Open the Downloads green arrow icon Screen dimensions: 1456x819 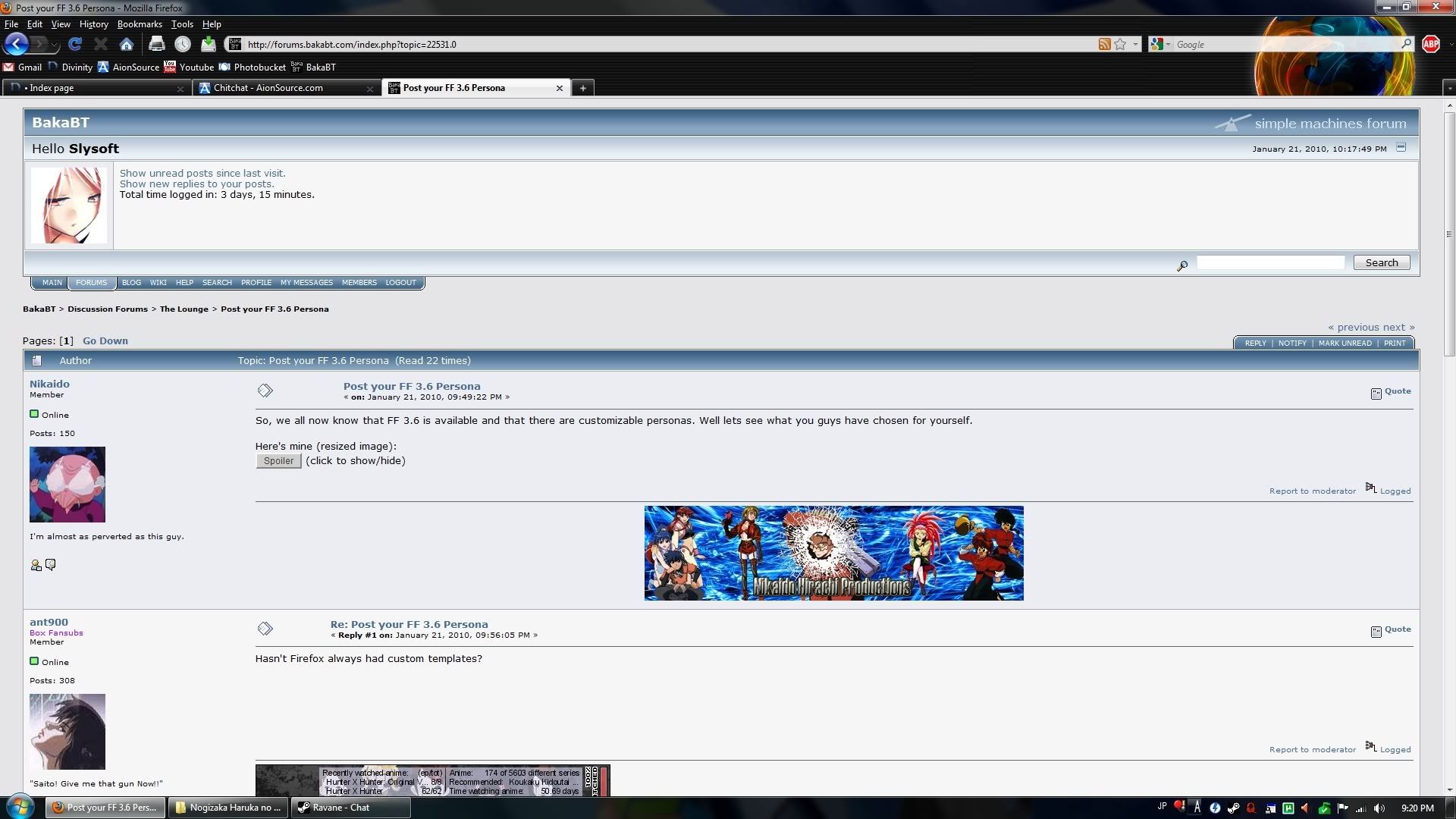[x=209, y=44]
